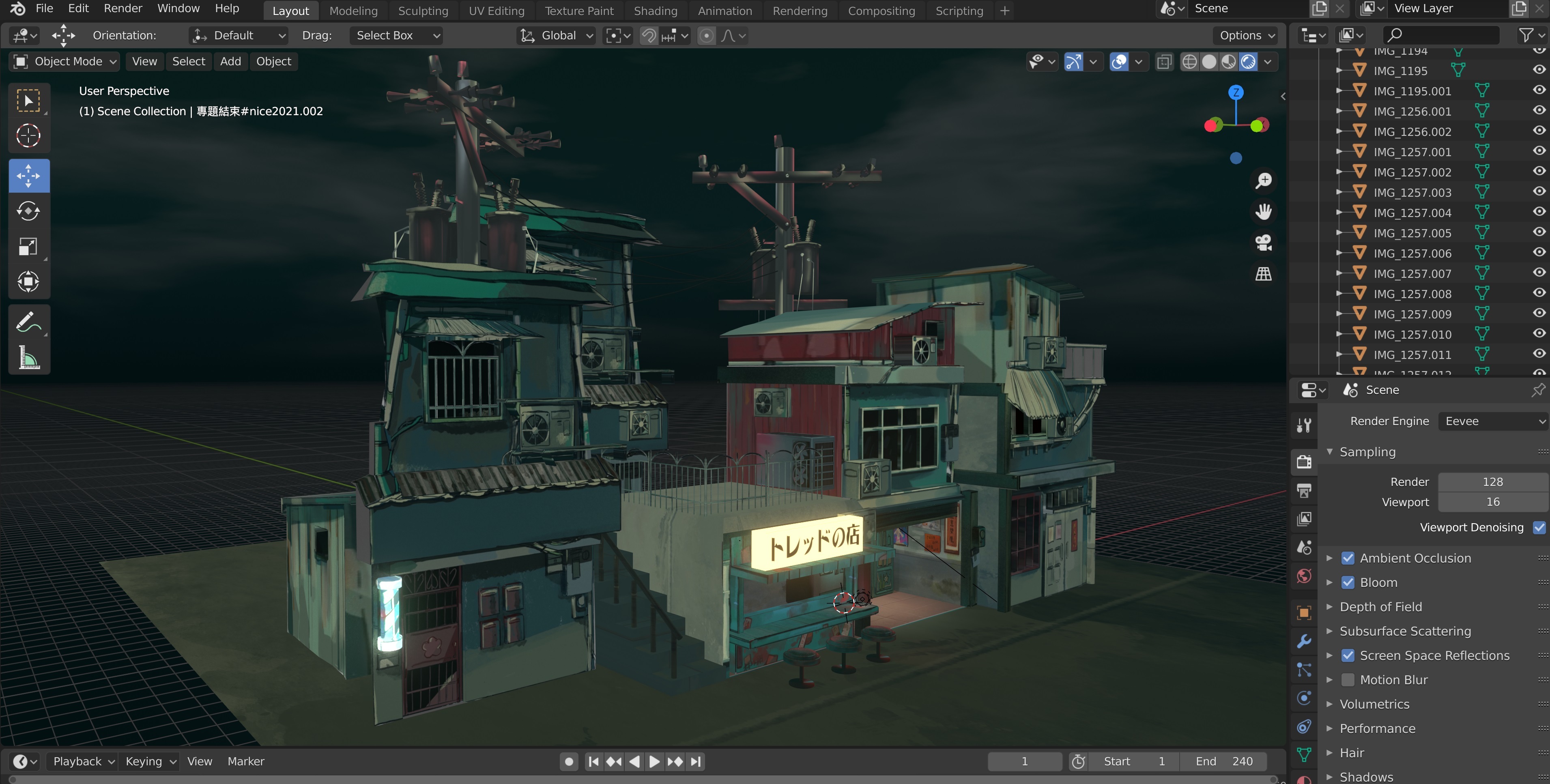
Task: Disable the Bloom checkbox
Action: [x=1348, y=582]
